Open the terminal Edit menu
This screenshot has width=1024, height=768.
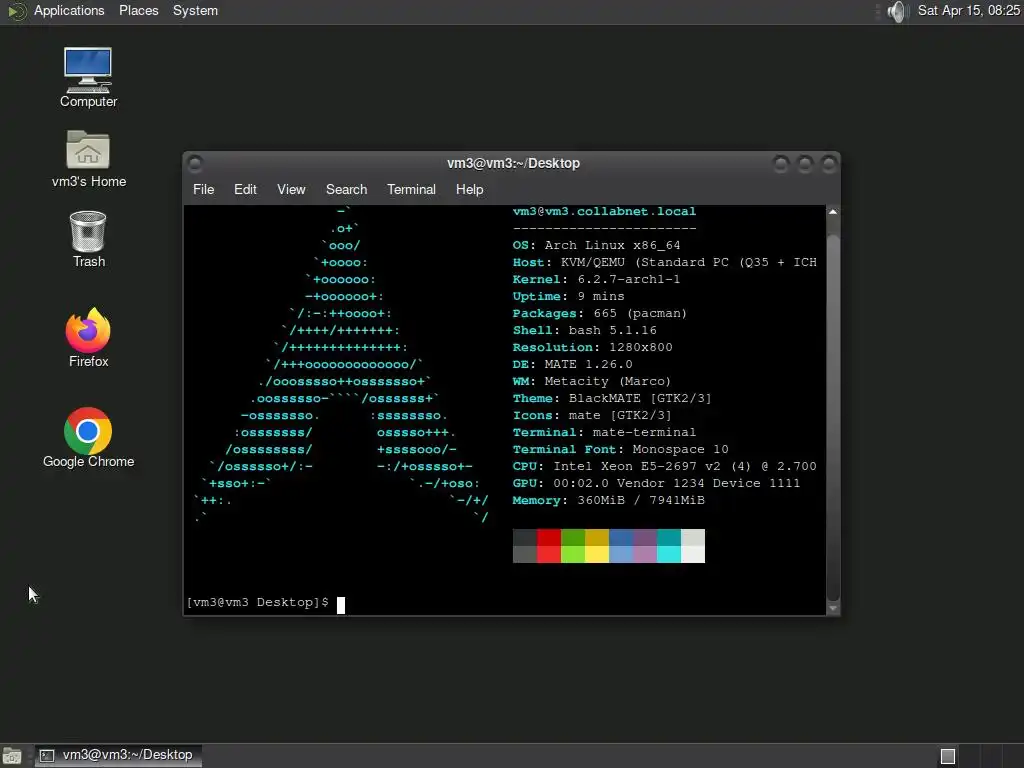point(245,189)
